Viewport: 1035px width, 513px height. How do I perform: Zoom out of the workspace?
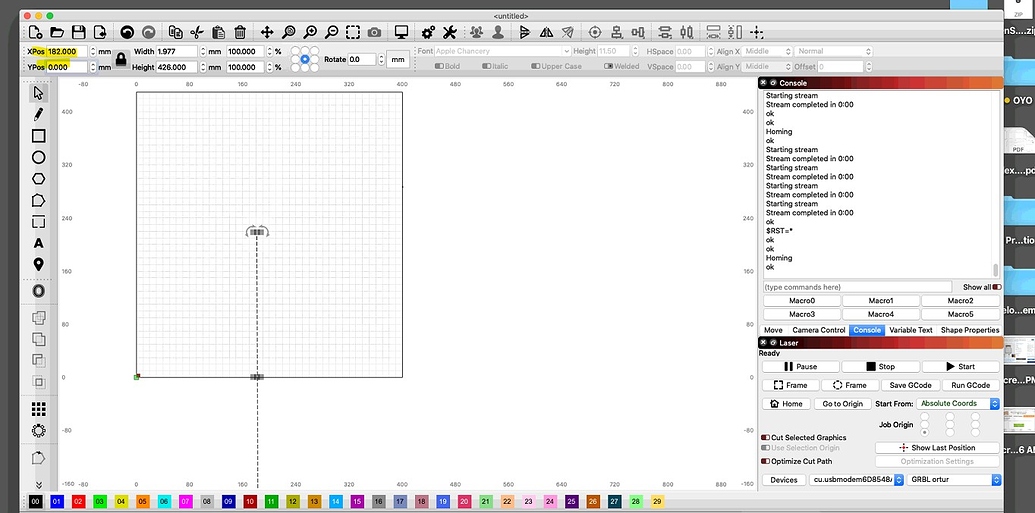(x=332, y=32)
